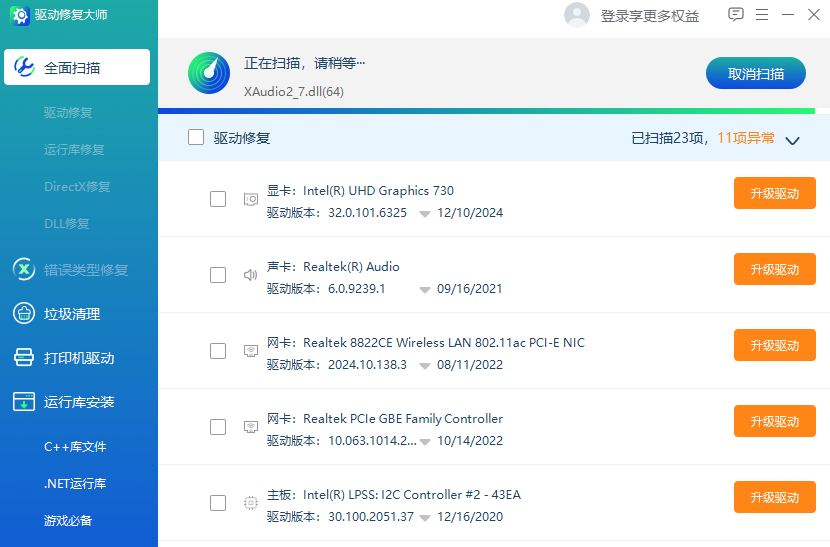Viewport: 830px width, 547px height.
Task: Click the speaker icon for Realtek Audio
Action: pyautogui.click(x=250, y=275)
